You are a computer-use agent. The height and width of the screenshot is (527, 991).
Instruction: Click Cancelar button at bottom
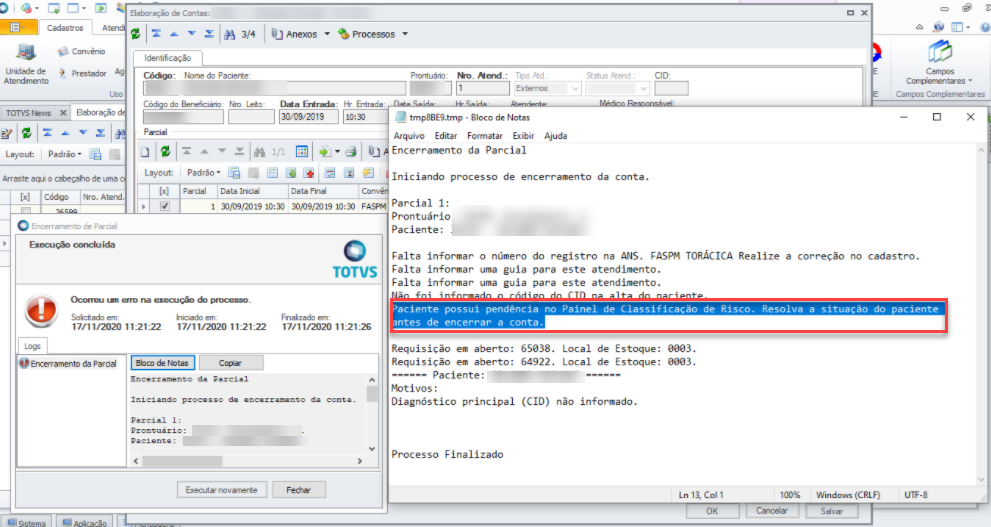[x=772, y=511]
